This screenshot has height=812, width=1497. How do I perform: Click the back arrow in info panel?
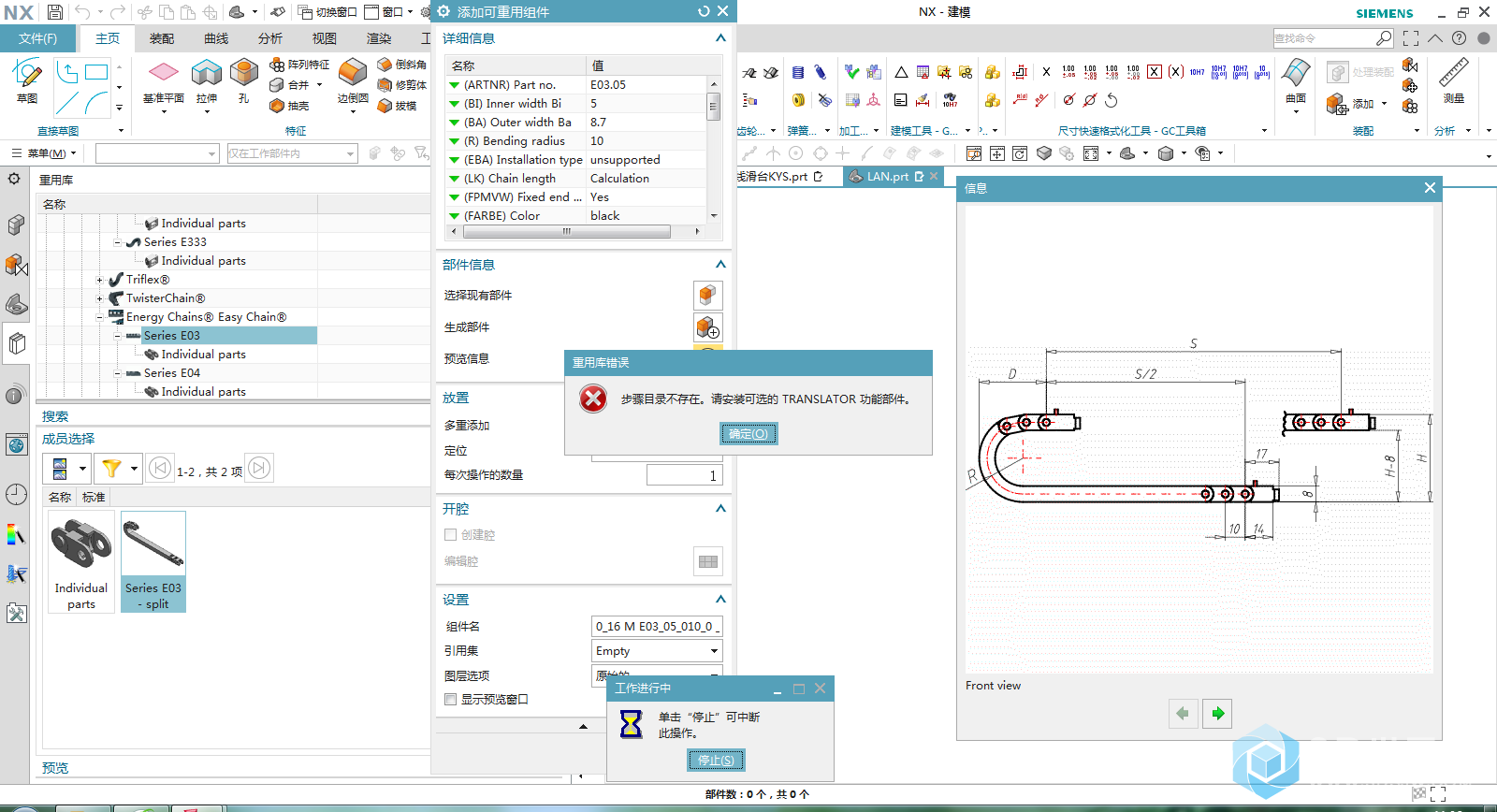click(1183, 714)
